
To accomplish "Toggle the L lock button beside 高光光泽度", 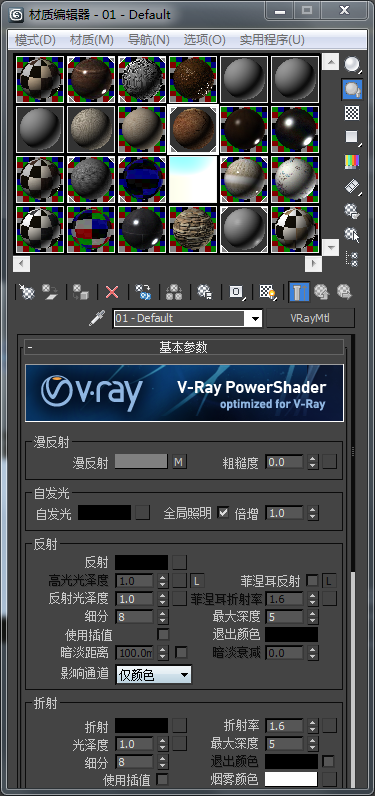I will point(197,580).
